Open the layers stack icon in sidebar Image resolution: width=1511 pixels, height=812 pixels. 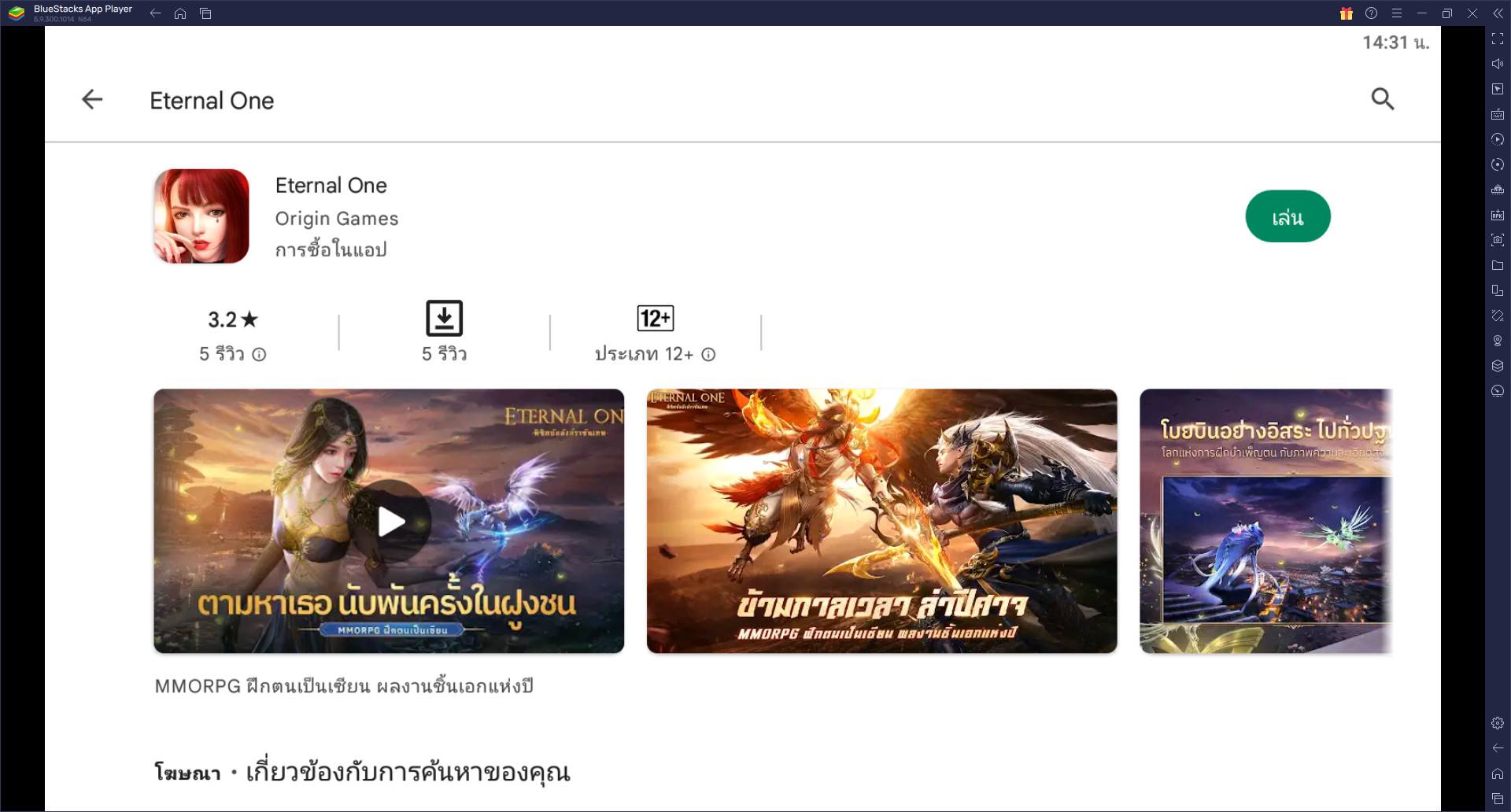pyautogui.click(x=1498, y=366)
